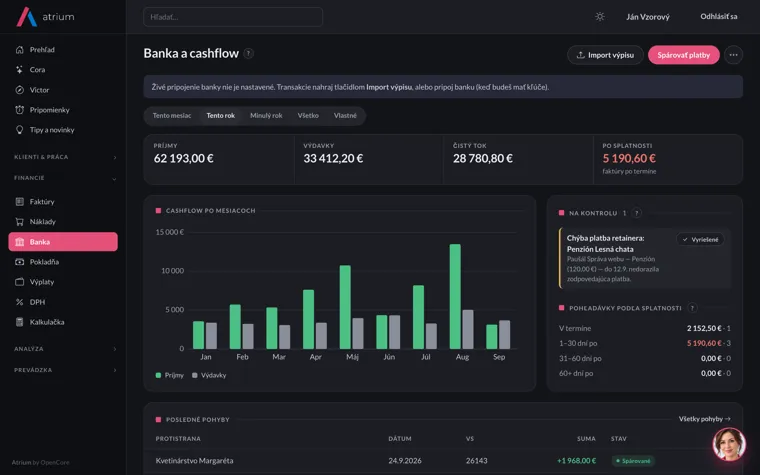The height and width of the screenshot is (475, 760).
Task: Click help icon next to Banka a cashflow
Action: coord(249,53)
